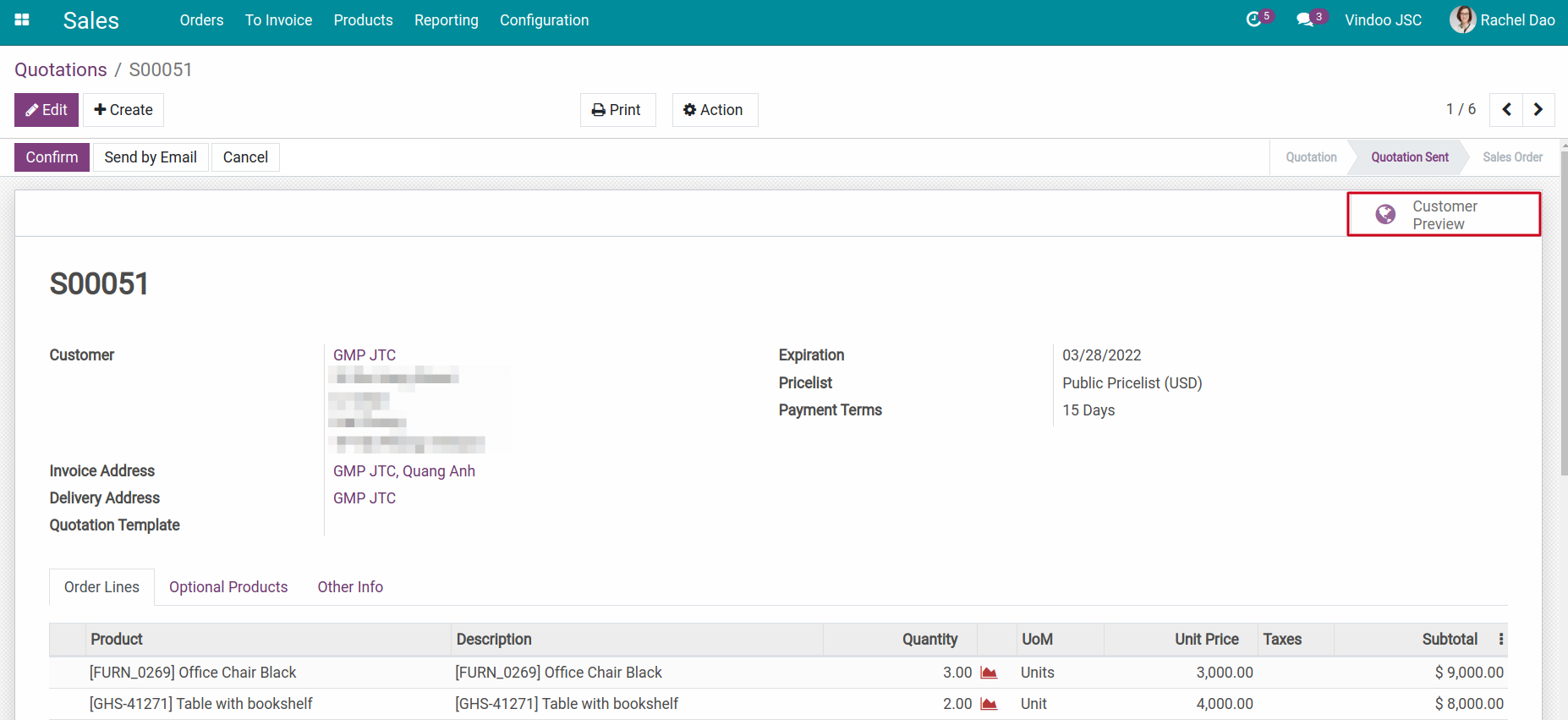Image resolution: width=1568 pixels, height=720 pixels.
Task: Open invoice address GMP JTC, Quang Anh
Action: [x=404, y=471]
